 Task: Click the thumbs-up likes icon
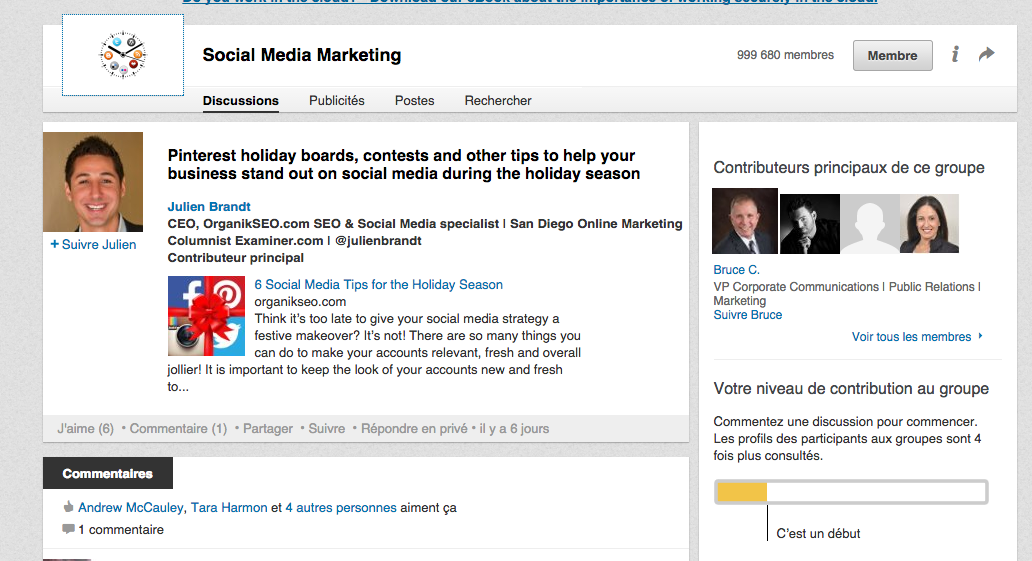(68, 506)
